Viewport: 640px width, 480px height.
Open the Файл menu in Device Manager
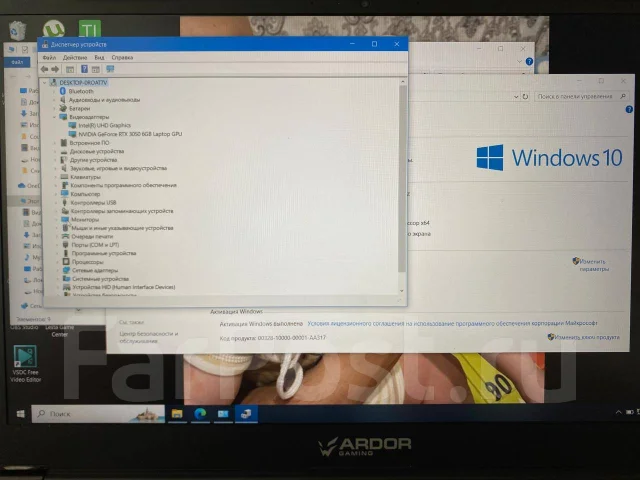pyautogui.click(x=49, y=58)
